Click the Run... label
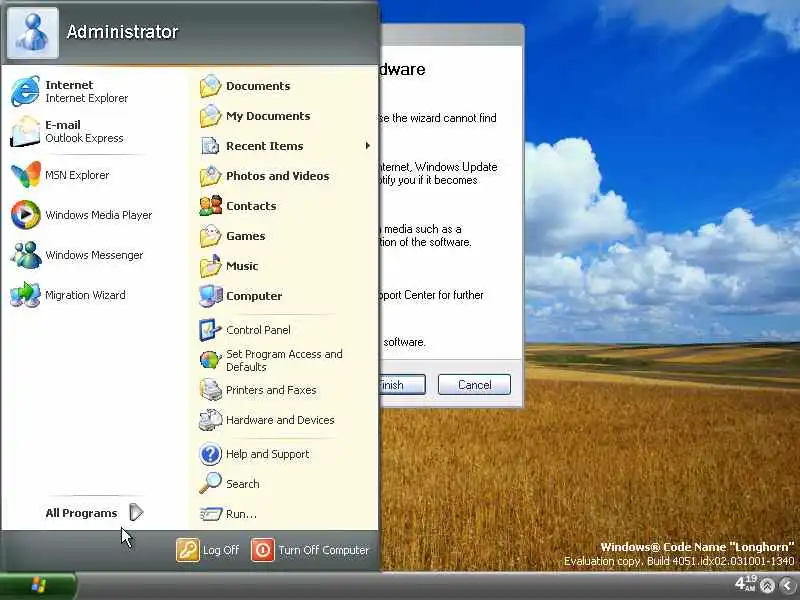The image size is (800, 600). click(x=241, y=514)
